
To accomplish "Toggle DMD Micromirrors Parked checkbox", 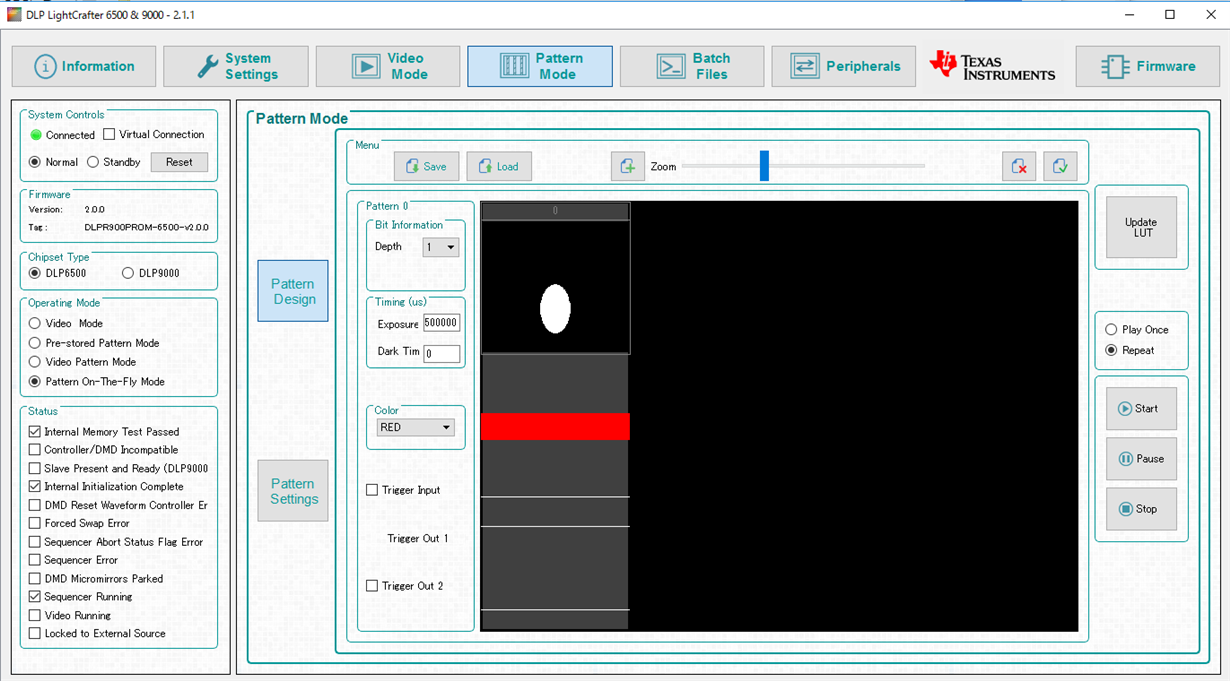I will click(35, 578).
